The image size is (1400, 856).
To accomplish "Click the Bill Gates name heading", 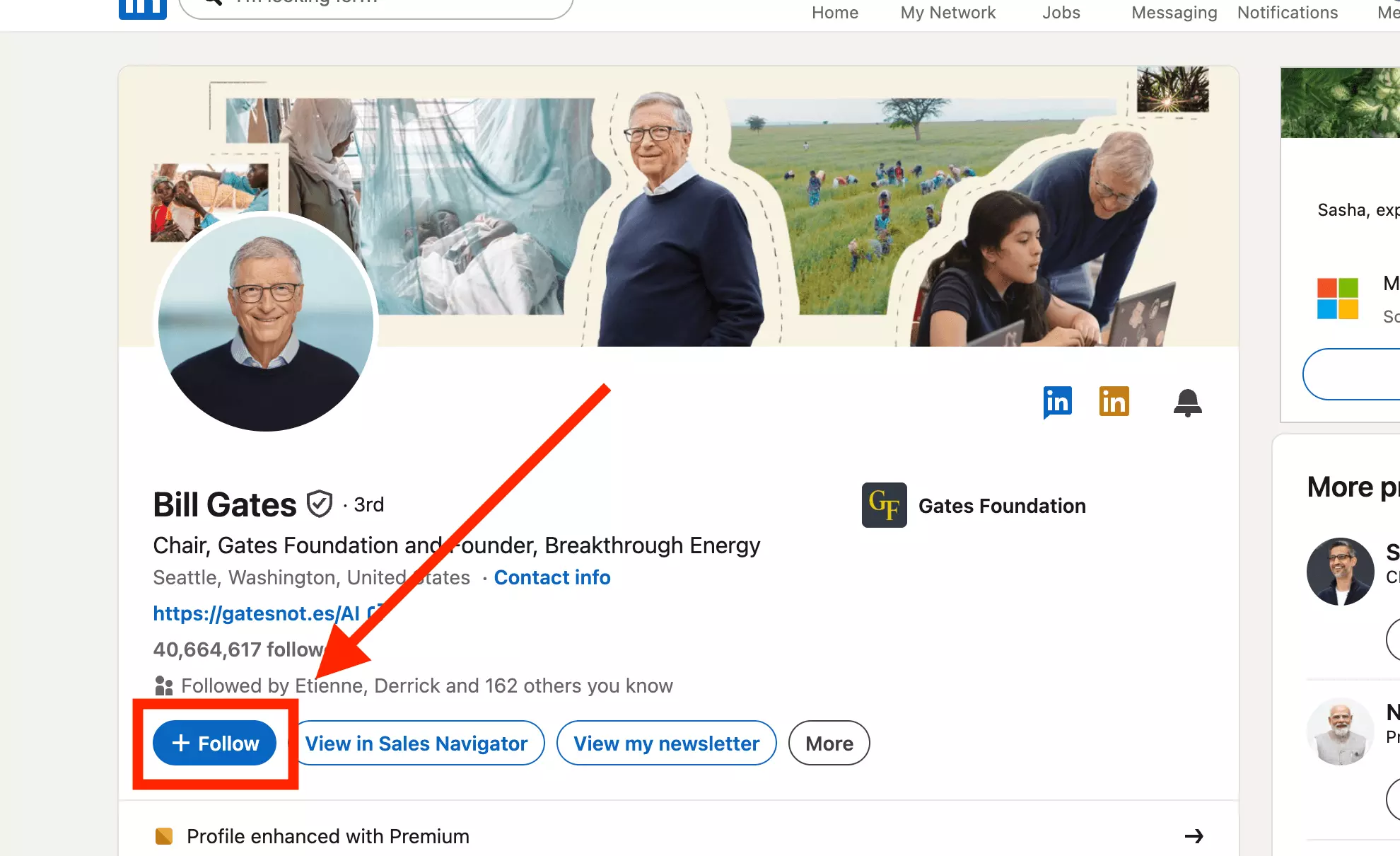I will (225, 504).
